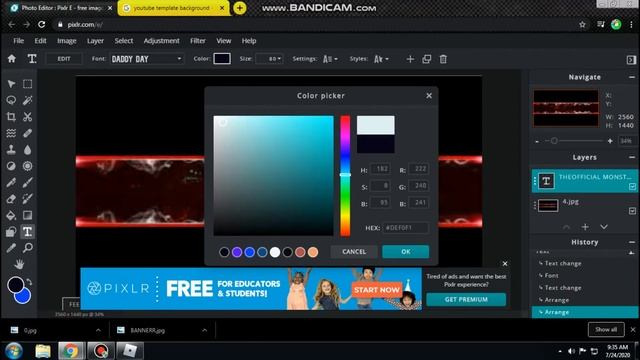Delete text with trash icon
Screen dimensions: 640x360
443,59
